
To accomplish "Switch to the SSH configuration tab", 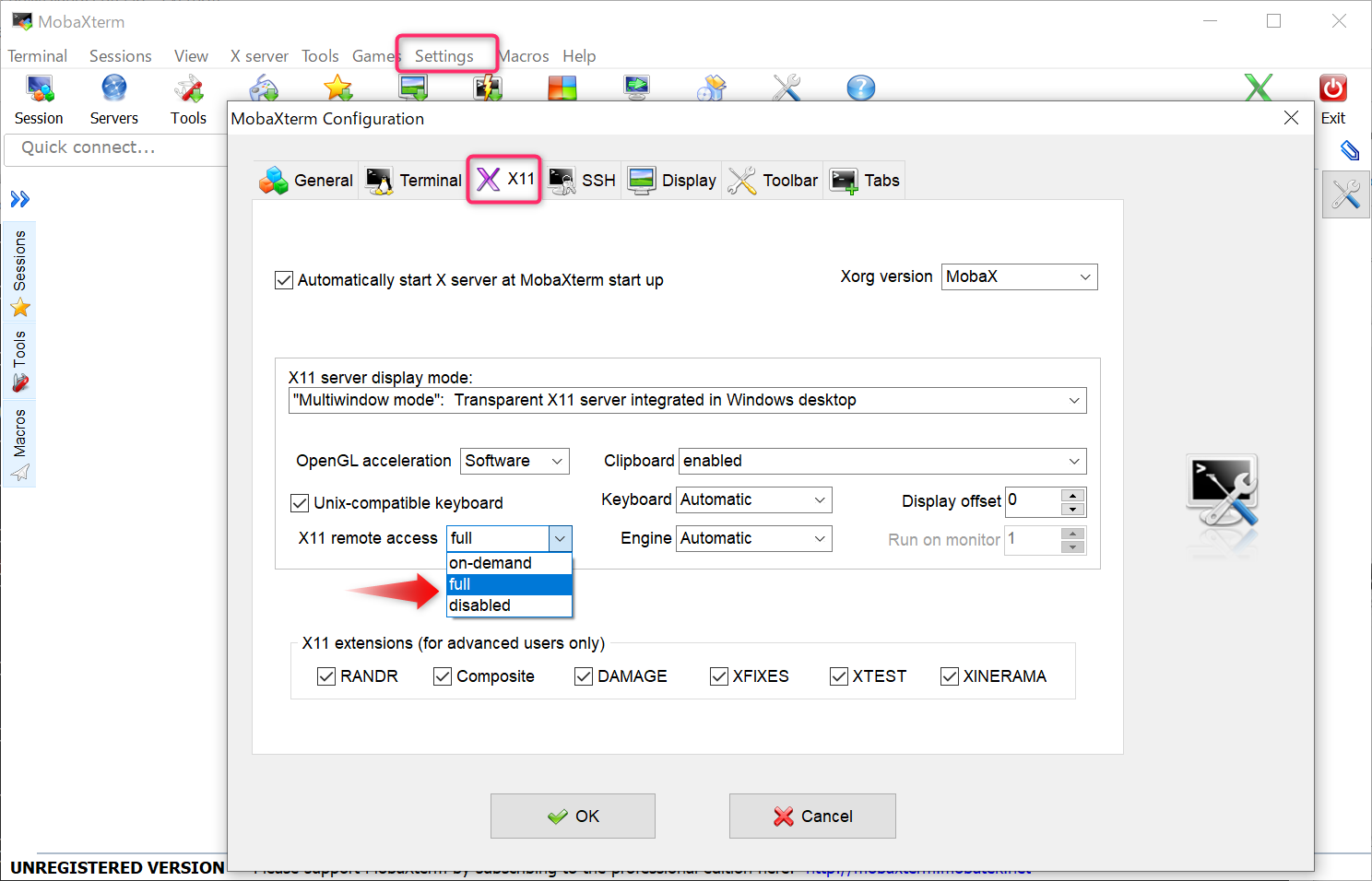I will (582, 181).
